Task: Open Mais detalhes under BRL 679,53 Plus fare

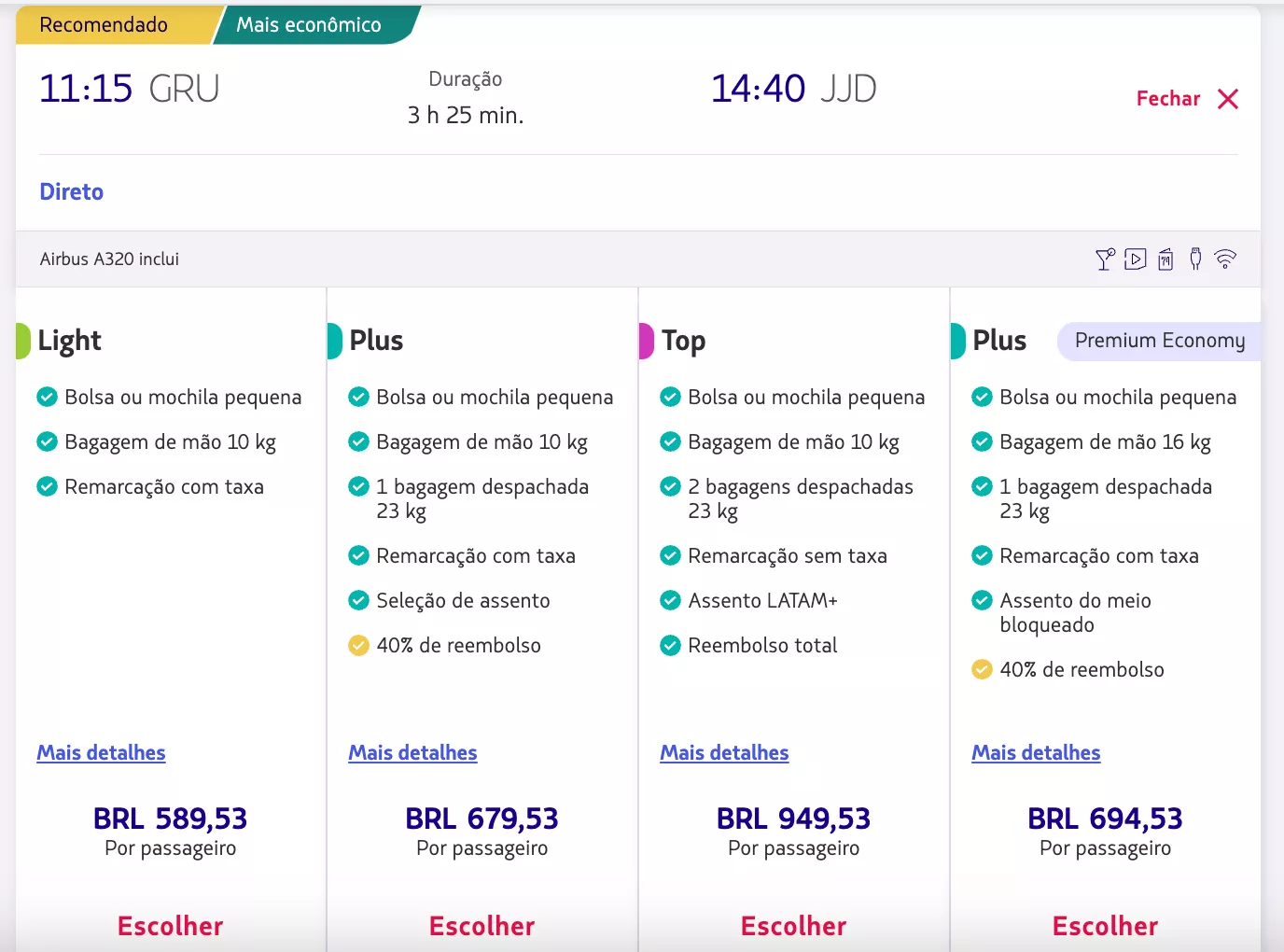Action: [x=412, y=752]
